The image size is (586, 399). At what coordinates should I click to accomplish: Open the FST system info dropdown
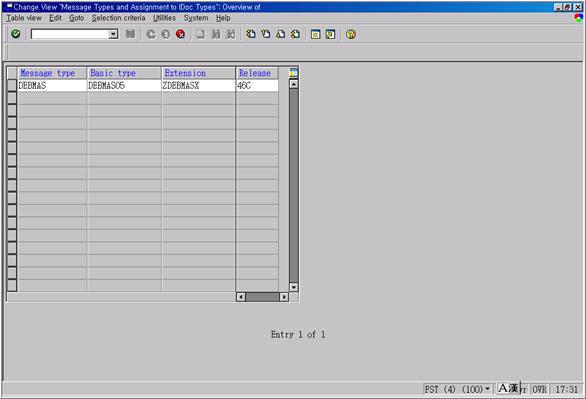[x=487, y=389]
